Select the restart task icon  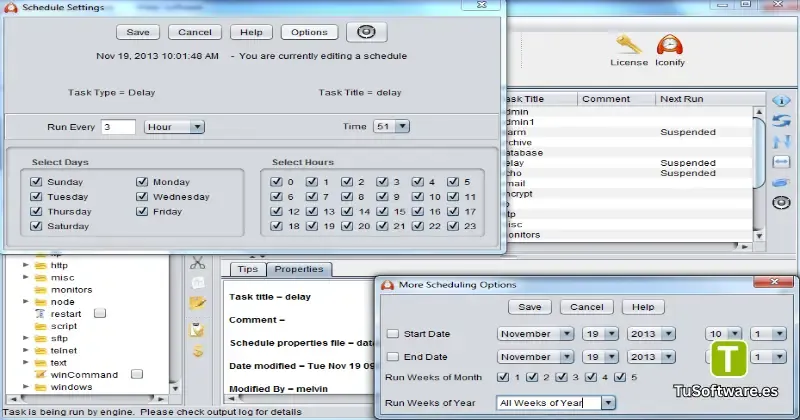[x=40, y=314]
